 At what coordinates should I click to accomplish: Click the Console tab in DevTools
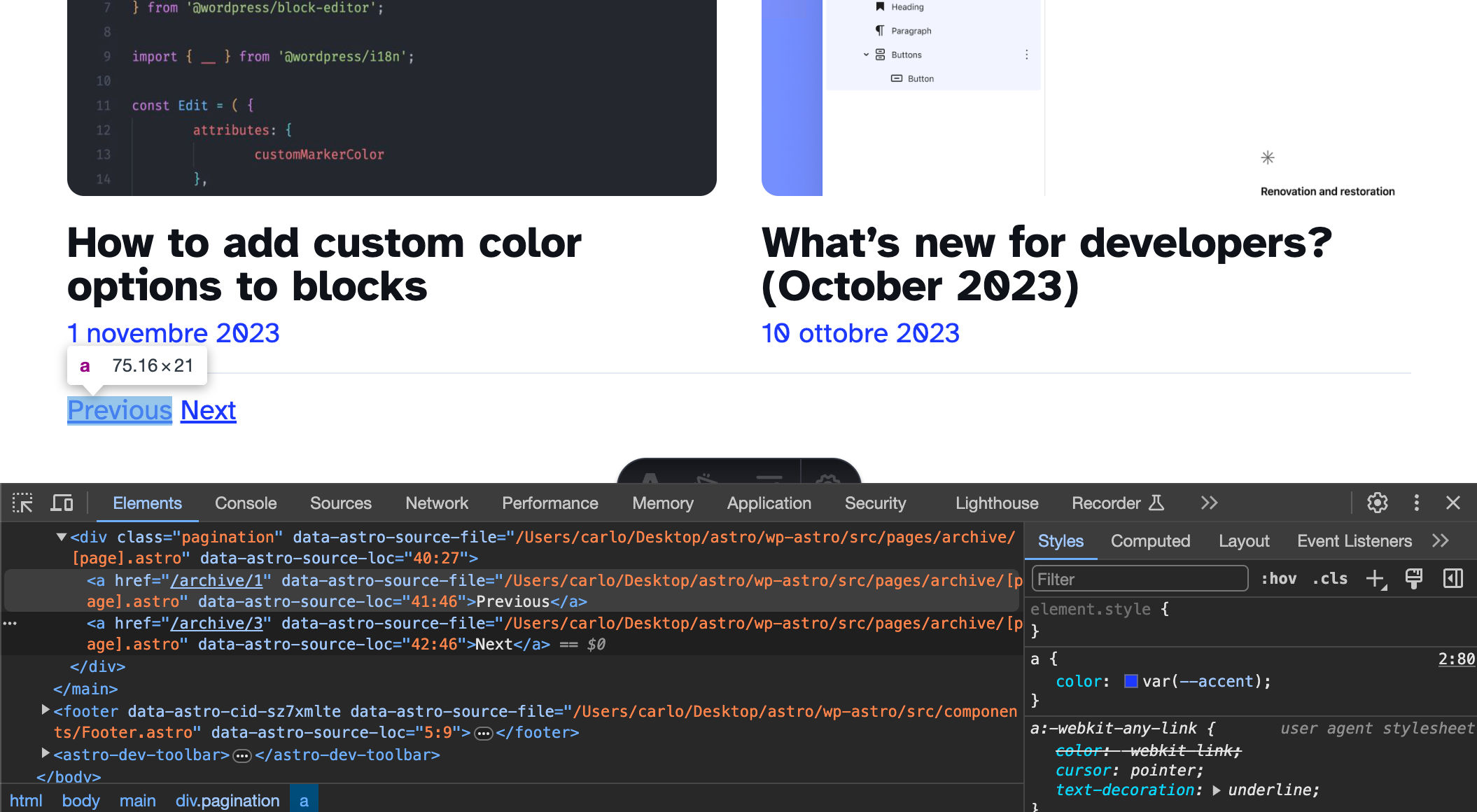tap(246, 503)
